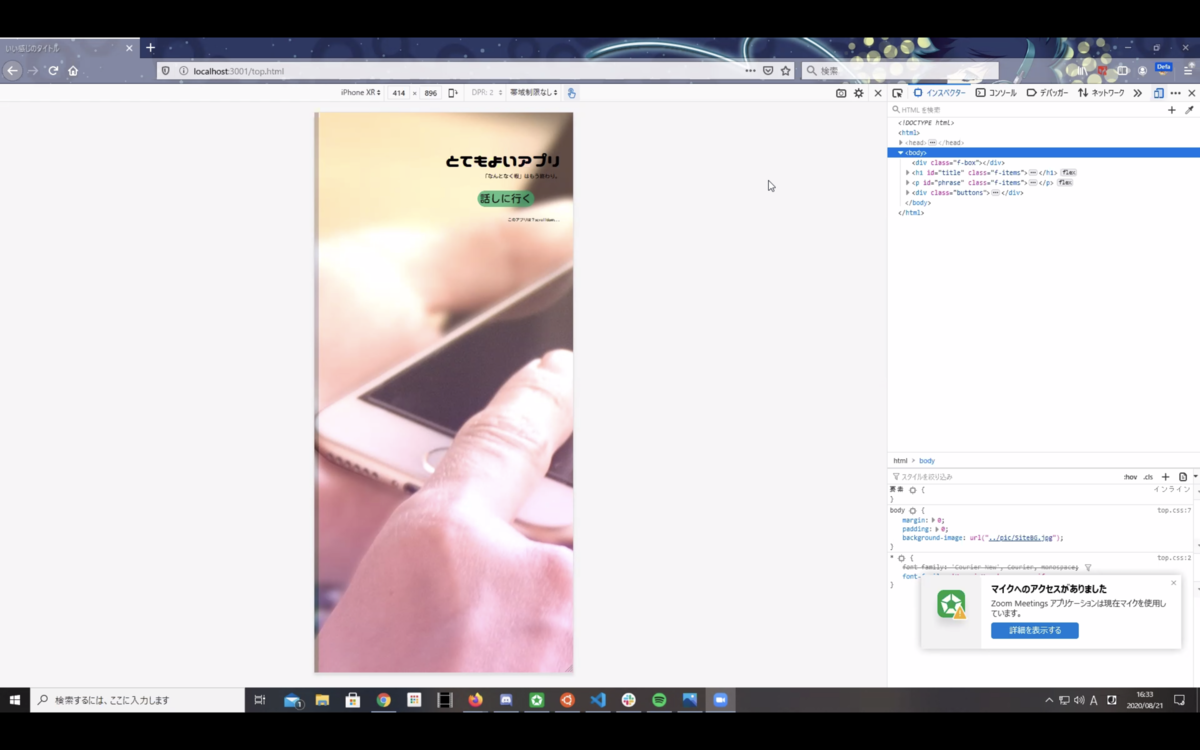1200x750 pixels.
Task: Add new CSS rule plus button
Action: pyautogui.click(x=1165, y=477)
